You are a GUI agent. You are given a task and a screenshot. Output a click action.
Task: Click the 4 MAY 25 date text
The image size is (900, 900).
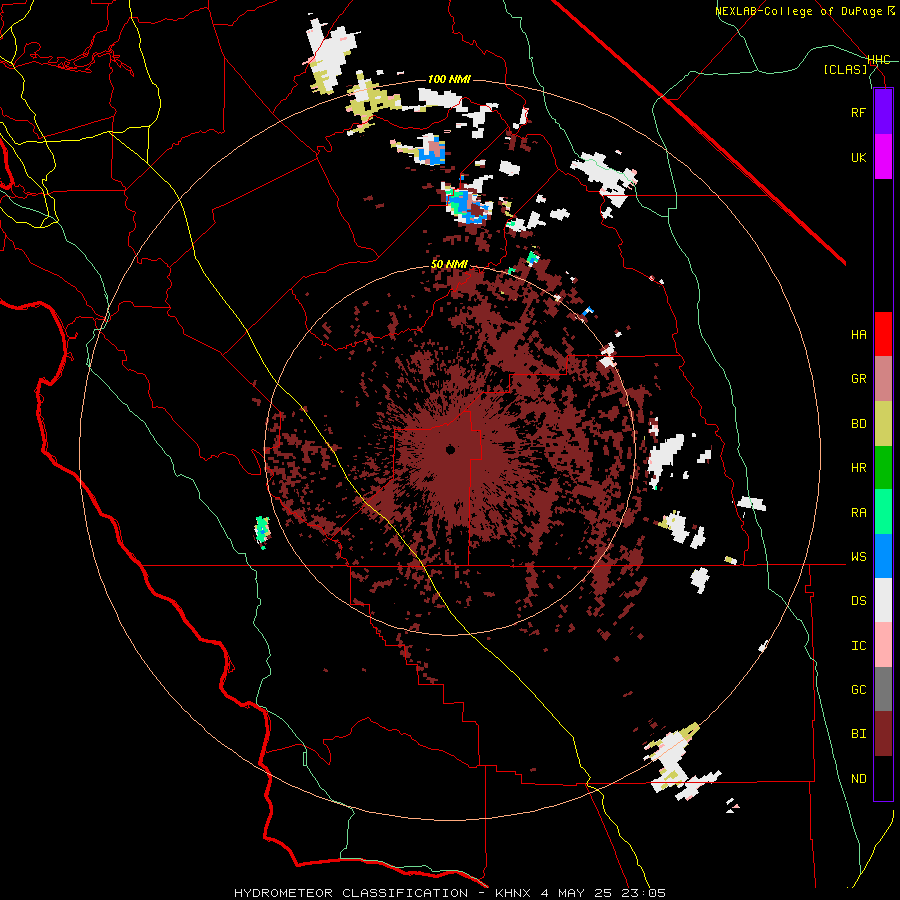coord(576,893)
